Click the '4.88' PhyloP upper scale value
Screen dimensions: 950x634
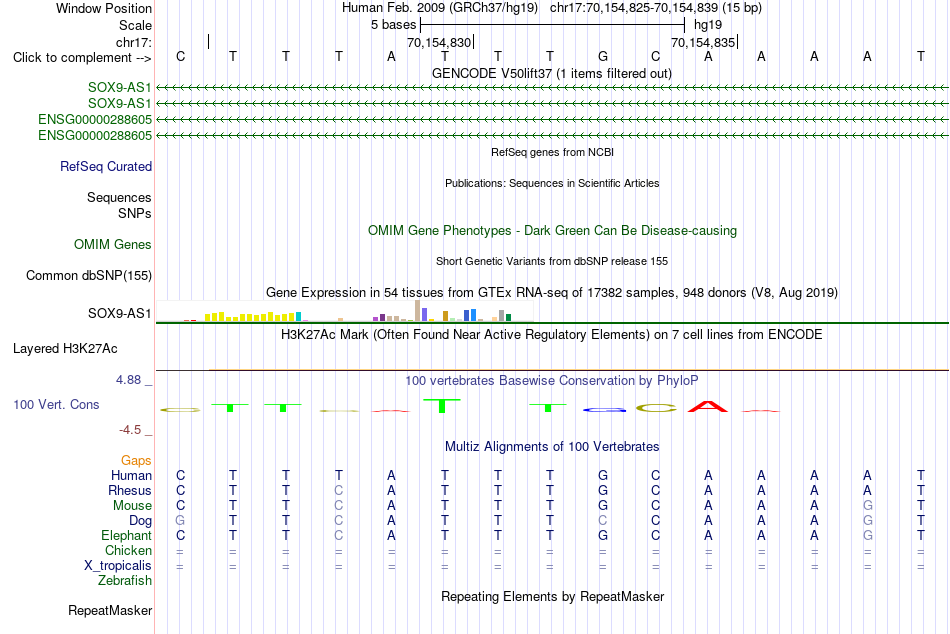coord(128,379)
